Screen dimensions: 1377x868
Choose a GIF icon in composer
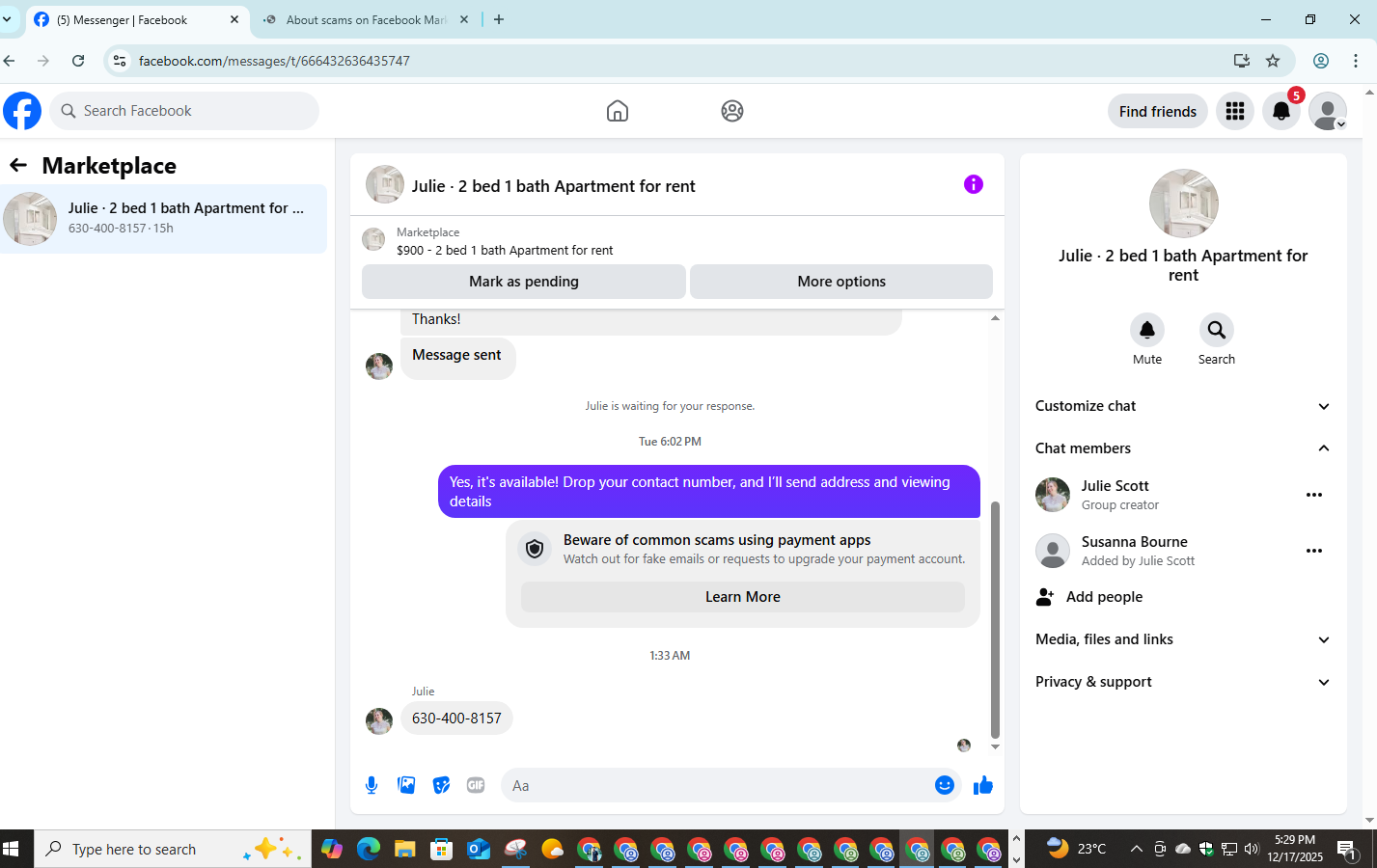coord(476,785)
